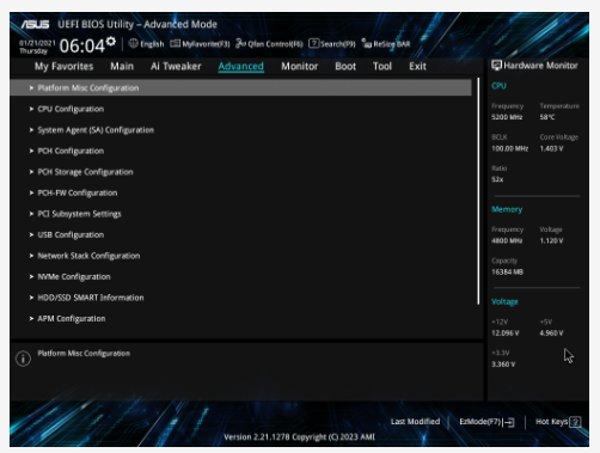This screenshot has width=600, height=453.
Task: Expand System Agent (SA) Configuration arrow
Action: tap(31, 130)
